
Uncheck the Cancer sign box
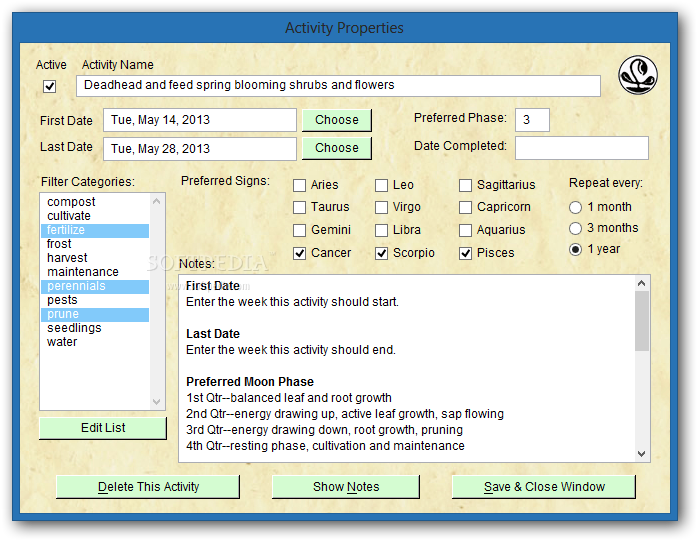pos(300,253)
